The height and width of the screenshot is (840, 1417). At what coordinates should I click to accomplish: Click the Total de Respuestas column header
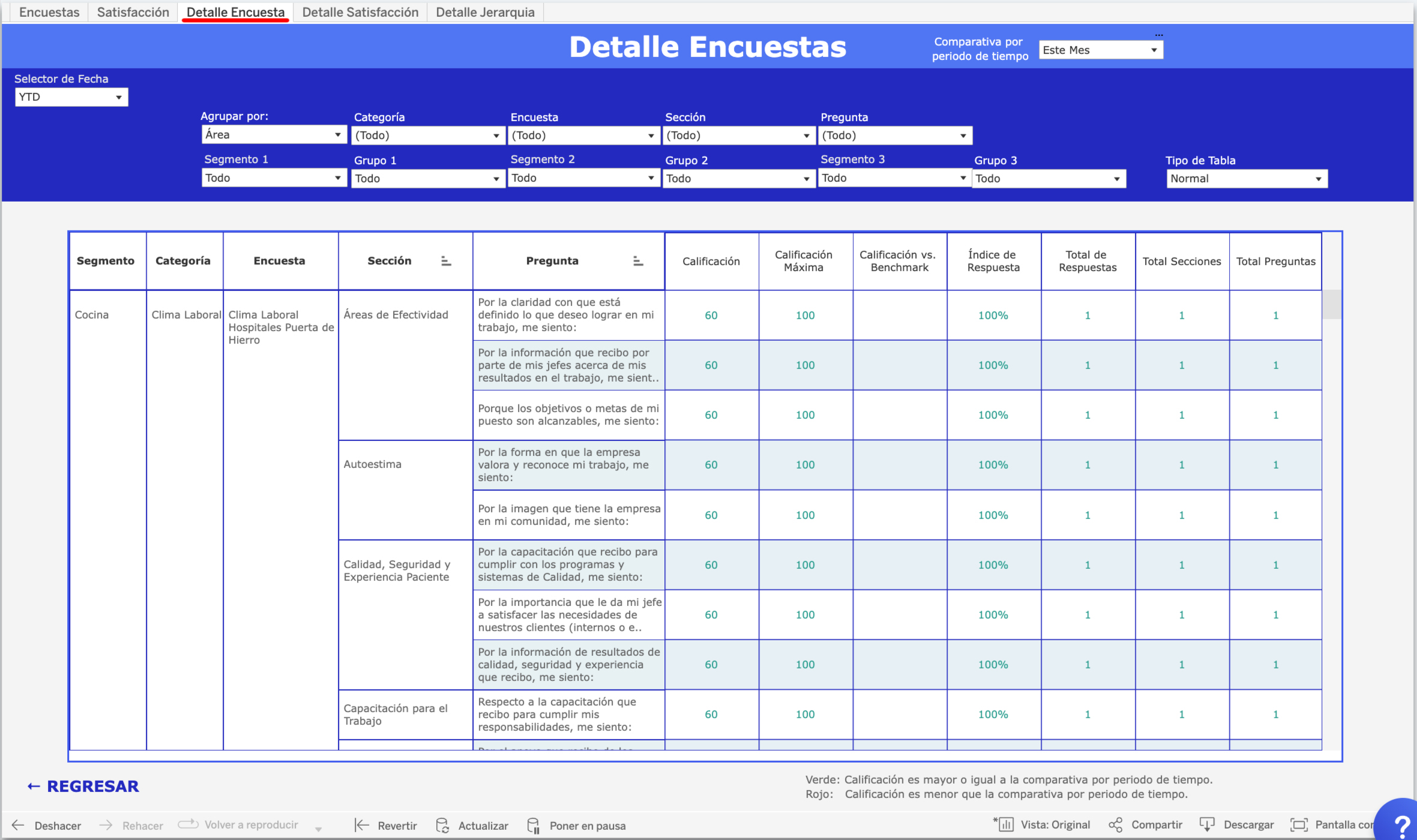tap(1088, 261)
